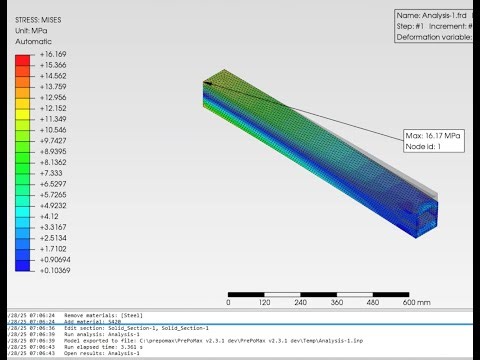Click the red top legend color band

pos(22,60)
